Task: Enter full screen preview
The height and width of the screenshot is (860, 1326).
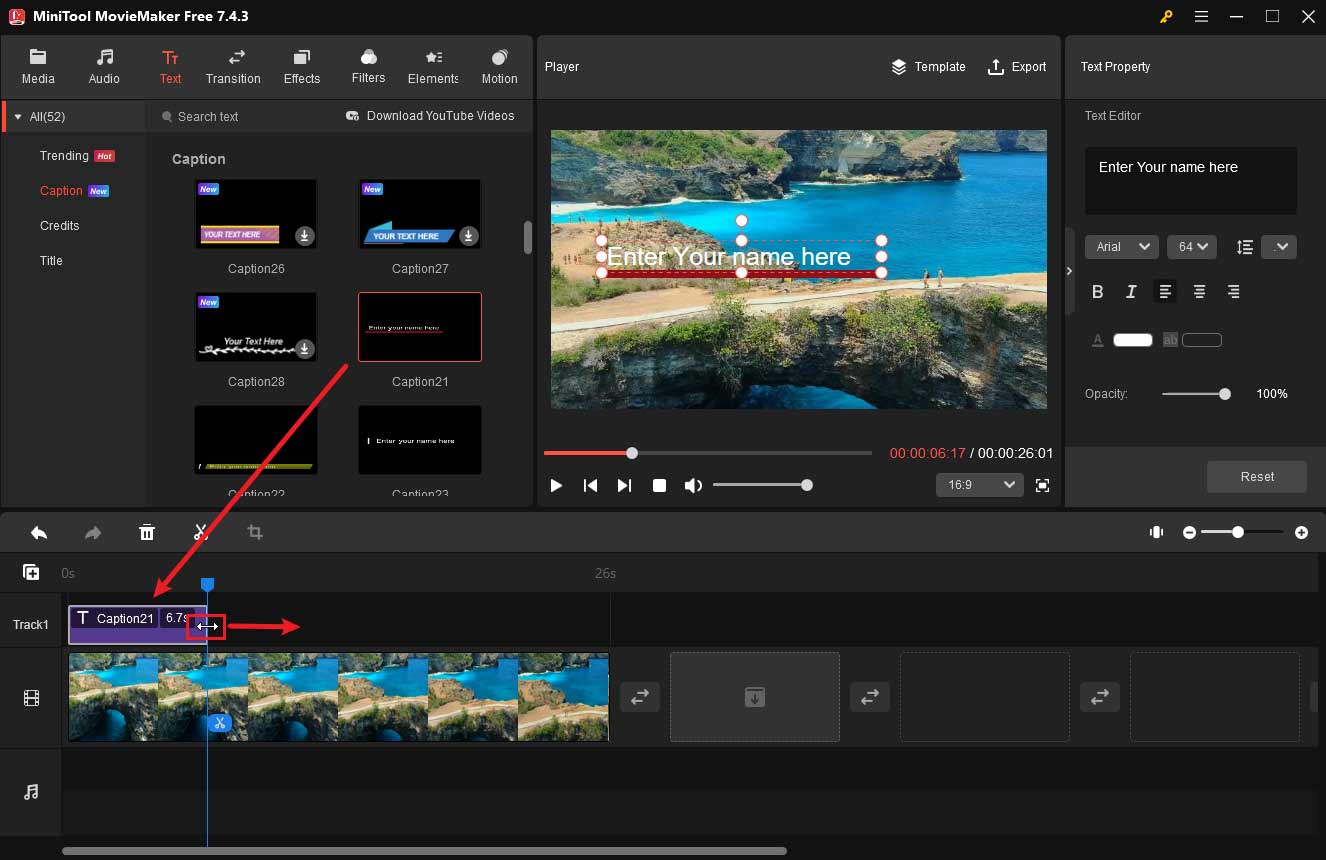Action: pos(1043,485)
